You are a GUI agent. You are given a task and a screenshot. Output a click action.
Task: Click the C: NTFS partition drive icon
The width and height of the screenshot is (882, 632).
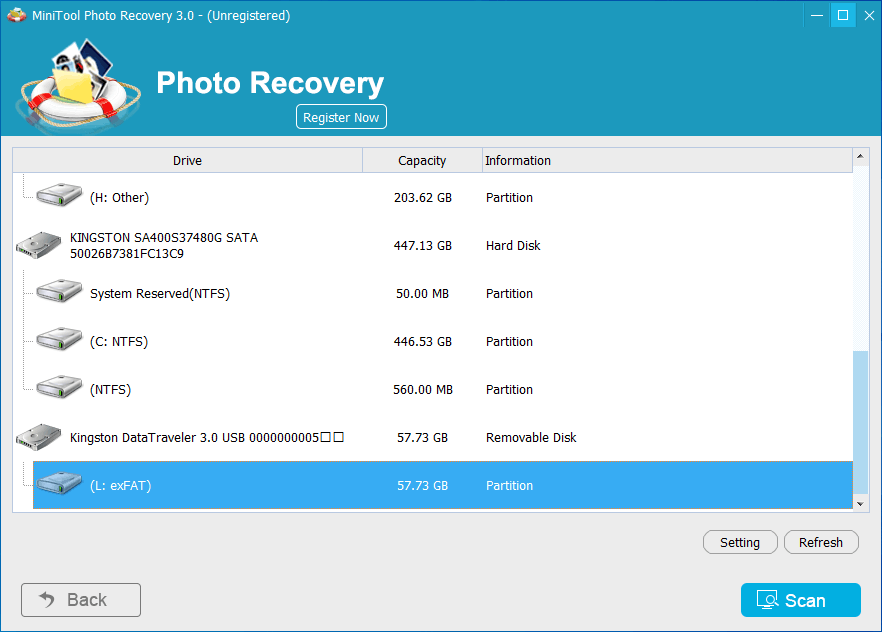tap(59, 339)
